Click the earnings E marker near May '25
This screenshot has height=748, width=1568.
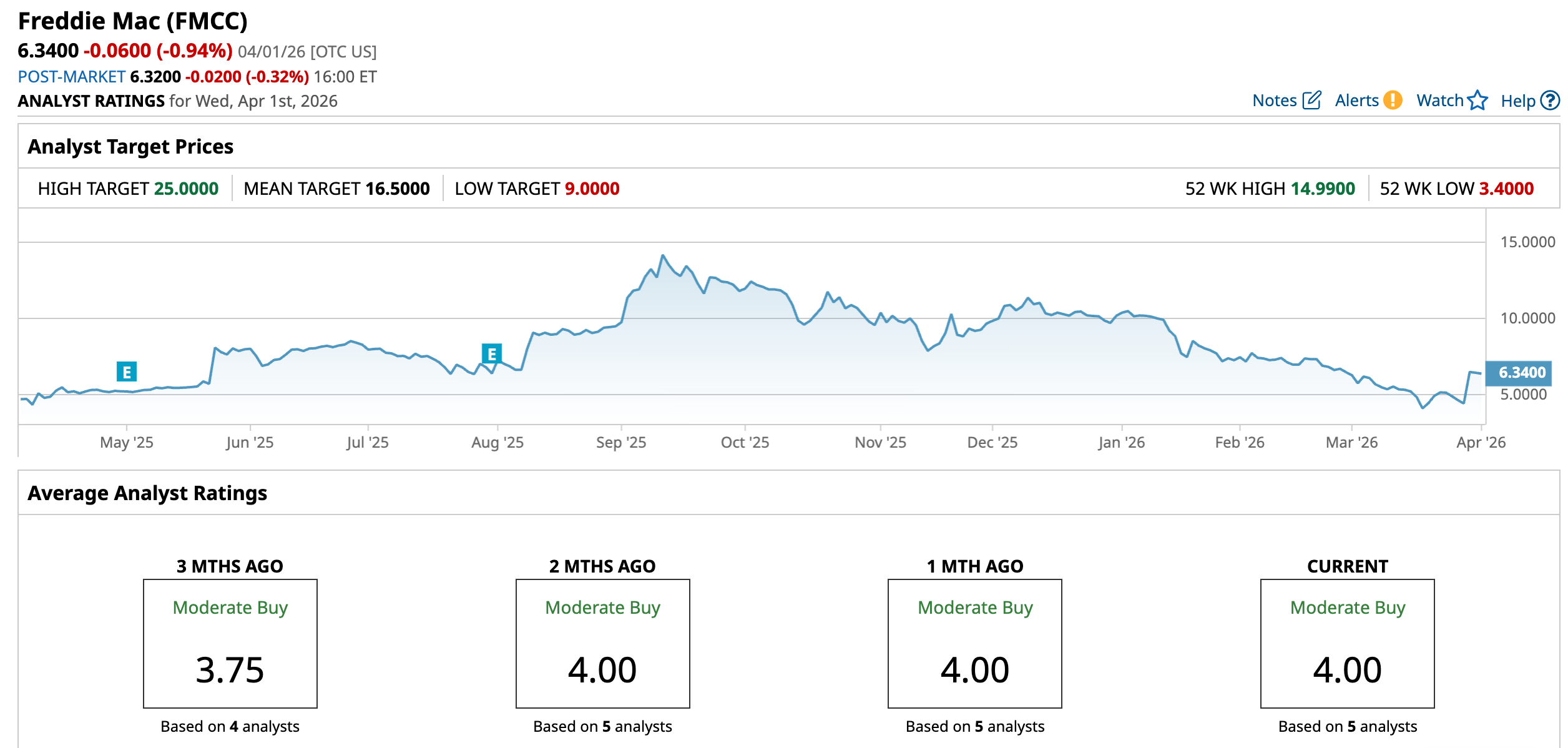point(127,372)
